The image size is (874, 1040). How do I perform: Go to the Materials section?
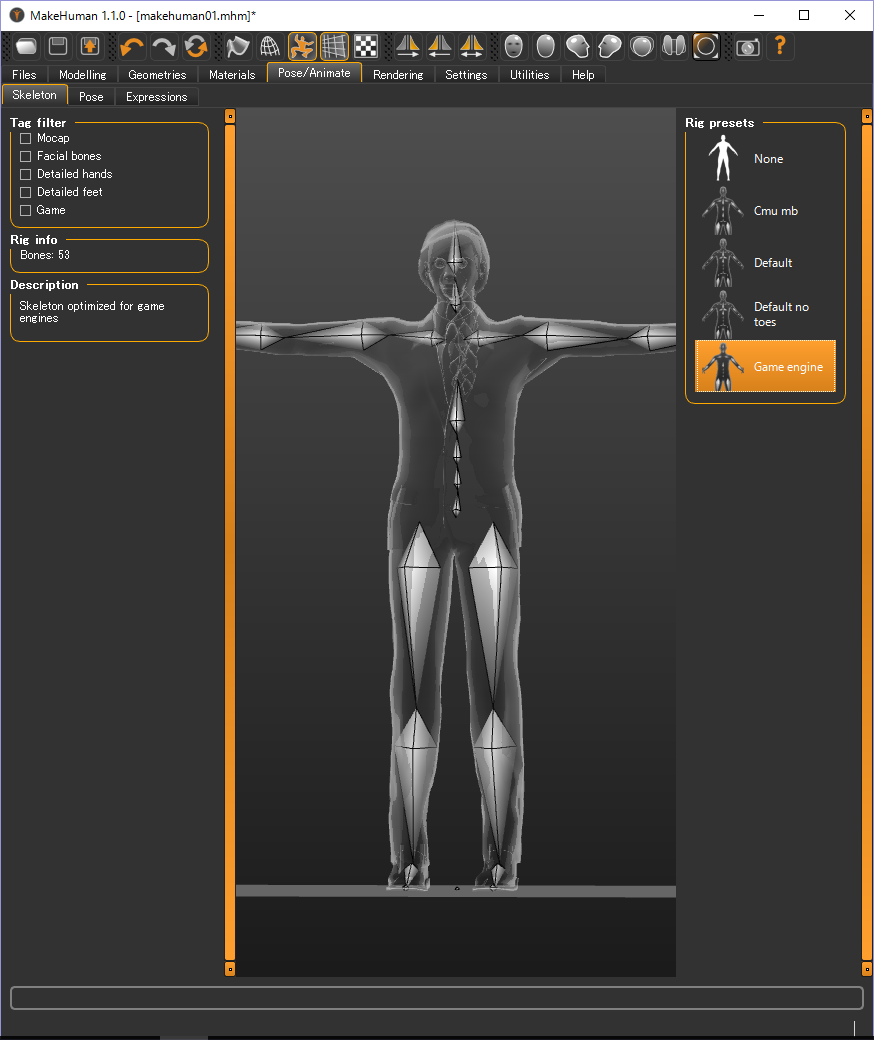[231, 74]
